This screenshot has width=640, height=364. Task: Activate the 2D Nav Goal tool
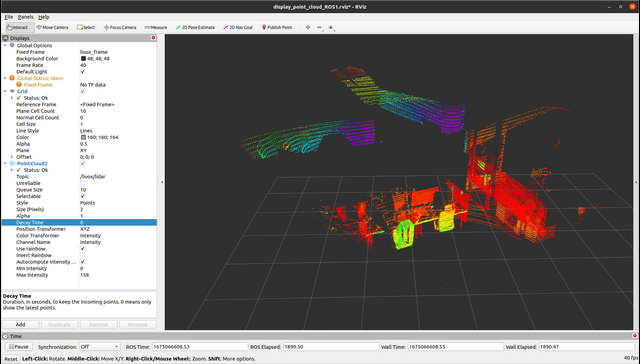(238, 27)
